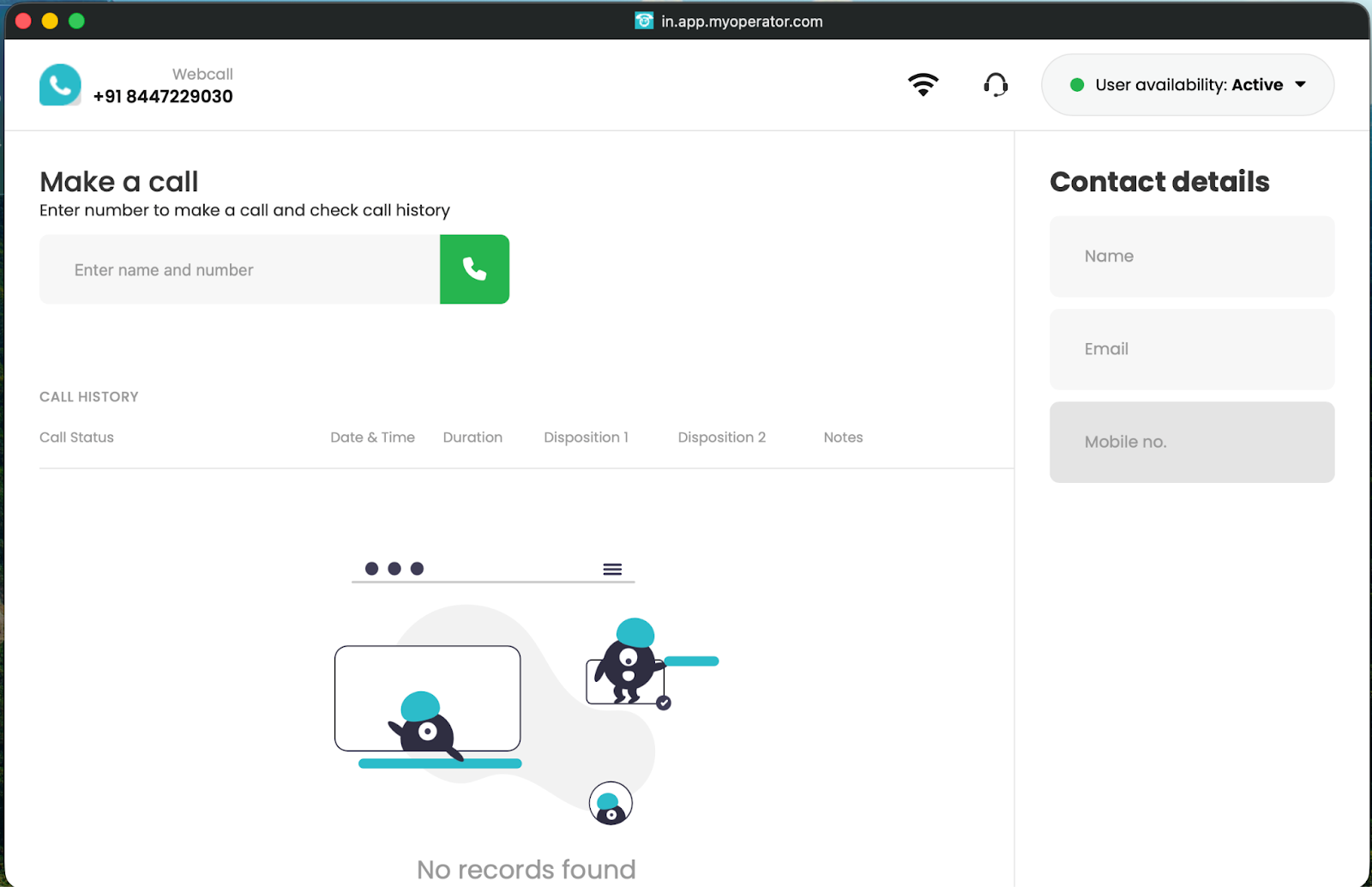Screen dimensions: 1372x887
Task: Click the phone number +91 8447229030
Action: (162, 96)
